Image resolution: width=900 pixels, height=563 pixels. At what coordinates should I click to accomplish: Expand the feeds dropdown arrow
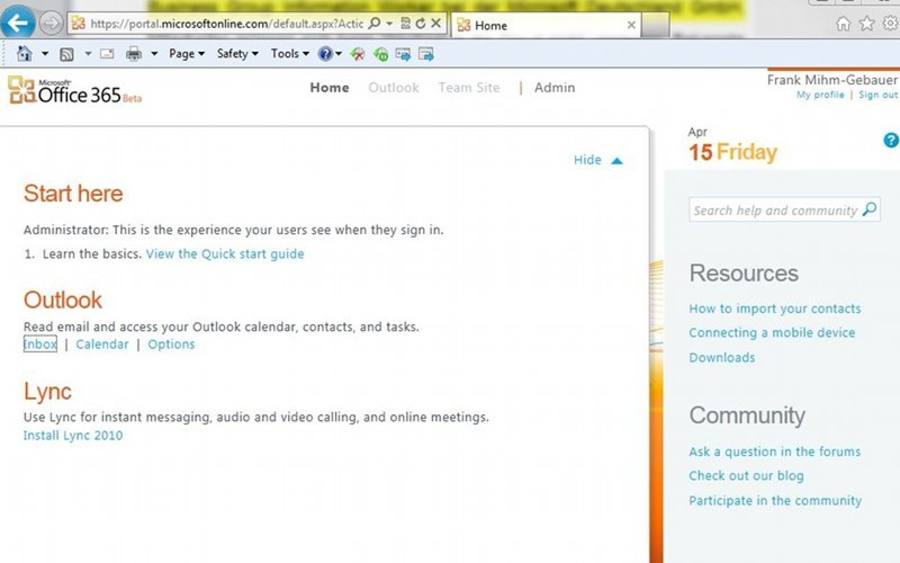tap(88, 54)
